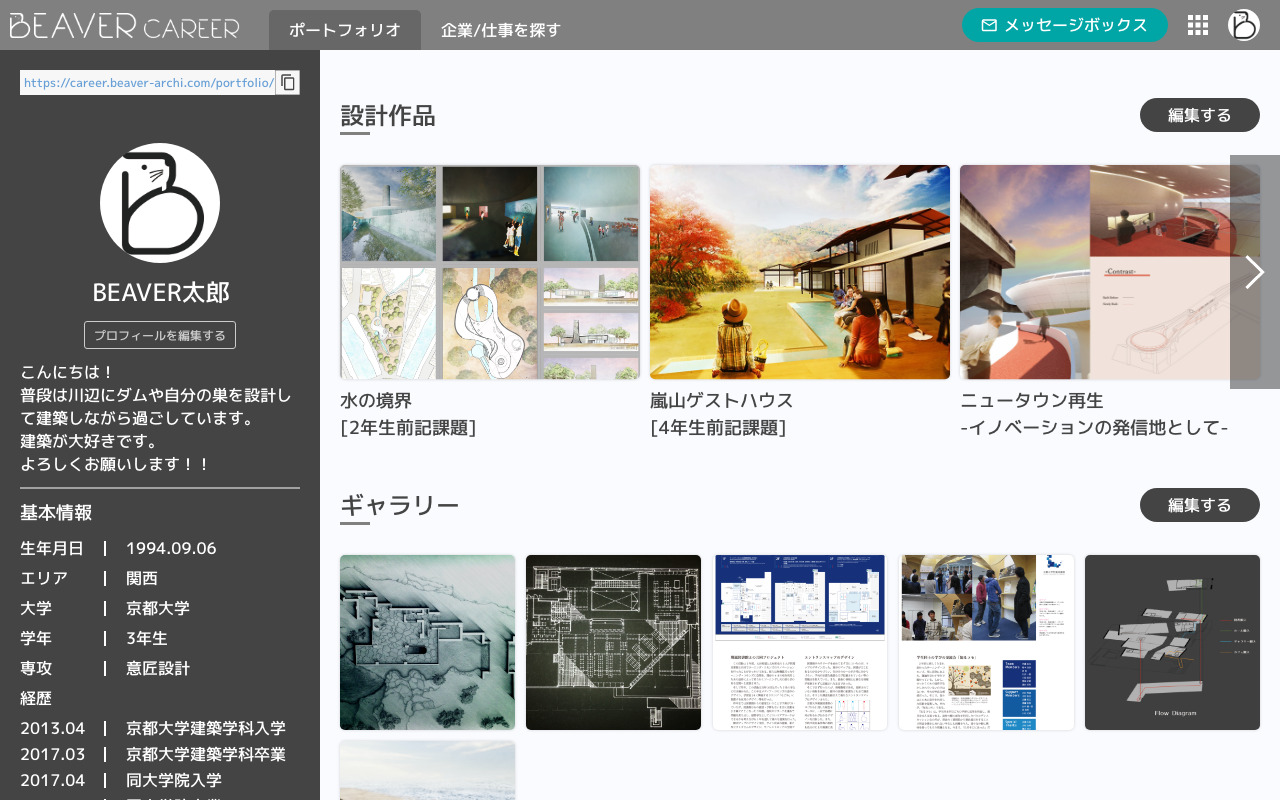1280x800 pixels.
Task: Click career entry 同大学院入学
Action: tap(174, 780)
